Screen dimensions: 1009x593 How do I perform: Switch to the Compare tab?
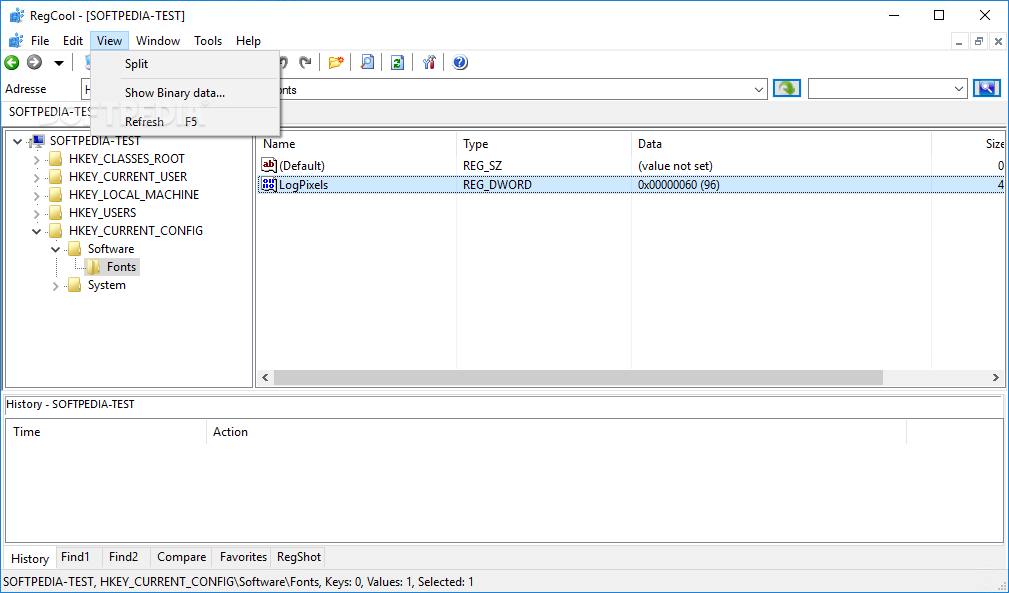tap(181, 556)
